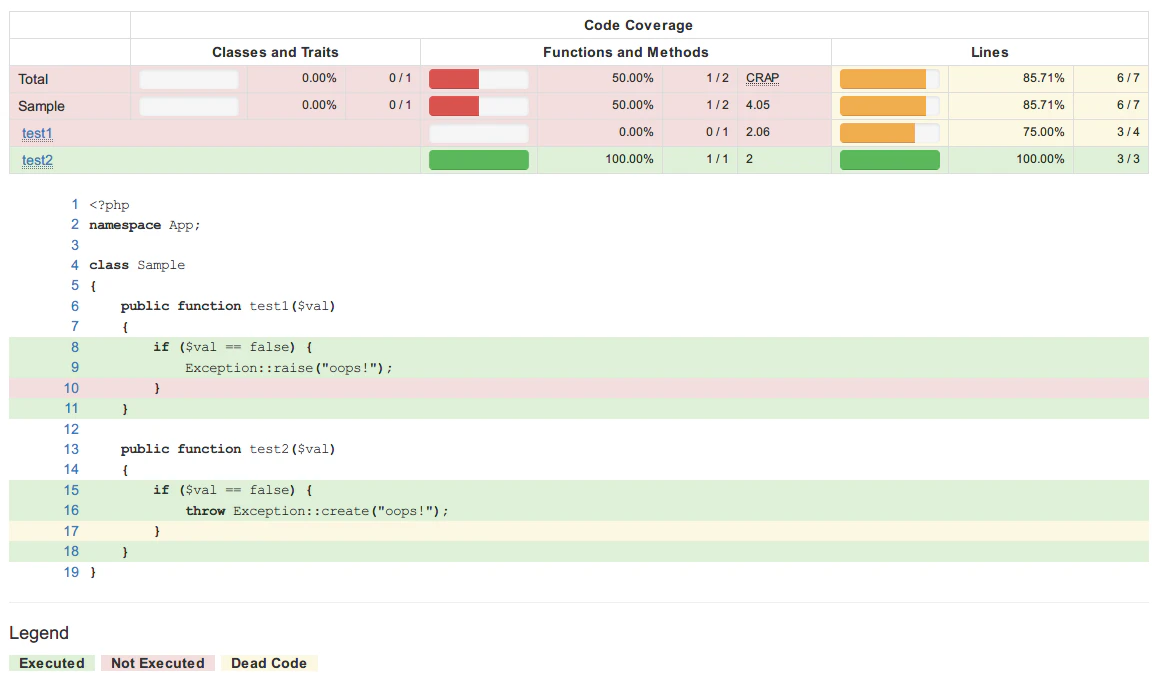Select line number 19 in the code listing
1157x681 pixels.
pyautogui.click(x=71, y=572)
